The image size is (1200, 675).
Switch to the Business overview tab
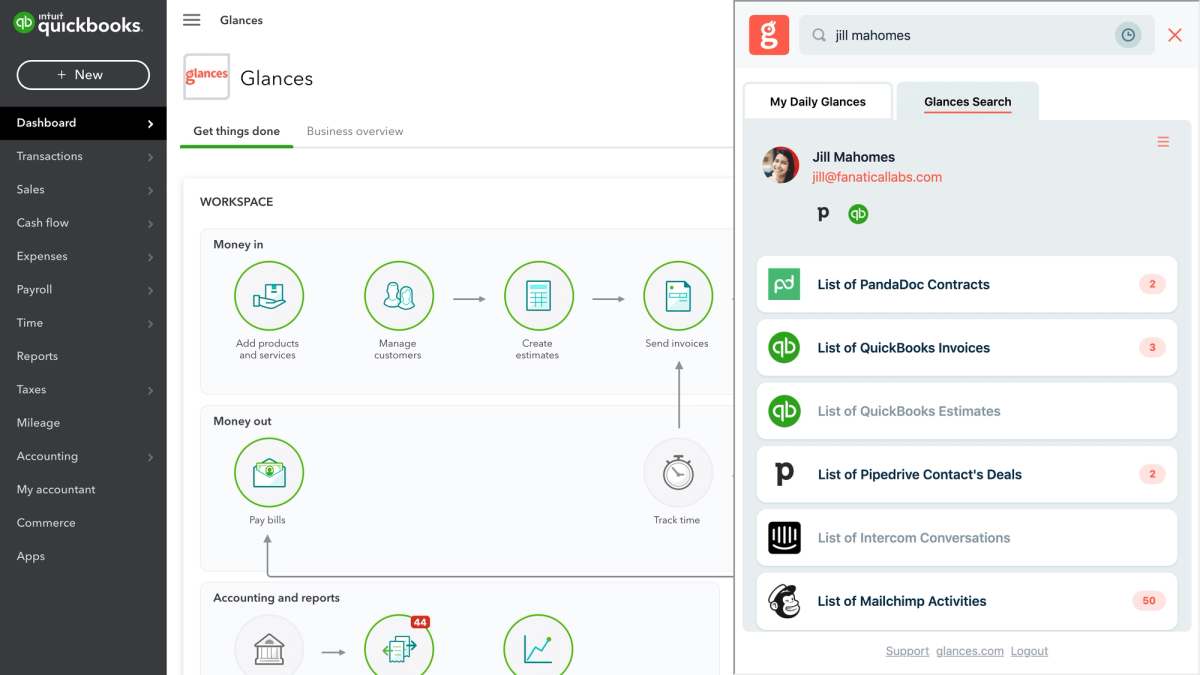[355, 131]
